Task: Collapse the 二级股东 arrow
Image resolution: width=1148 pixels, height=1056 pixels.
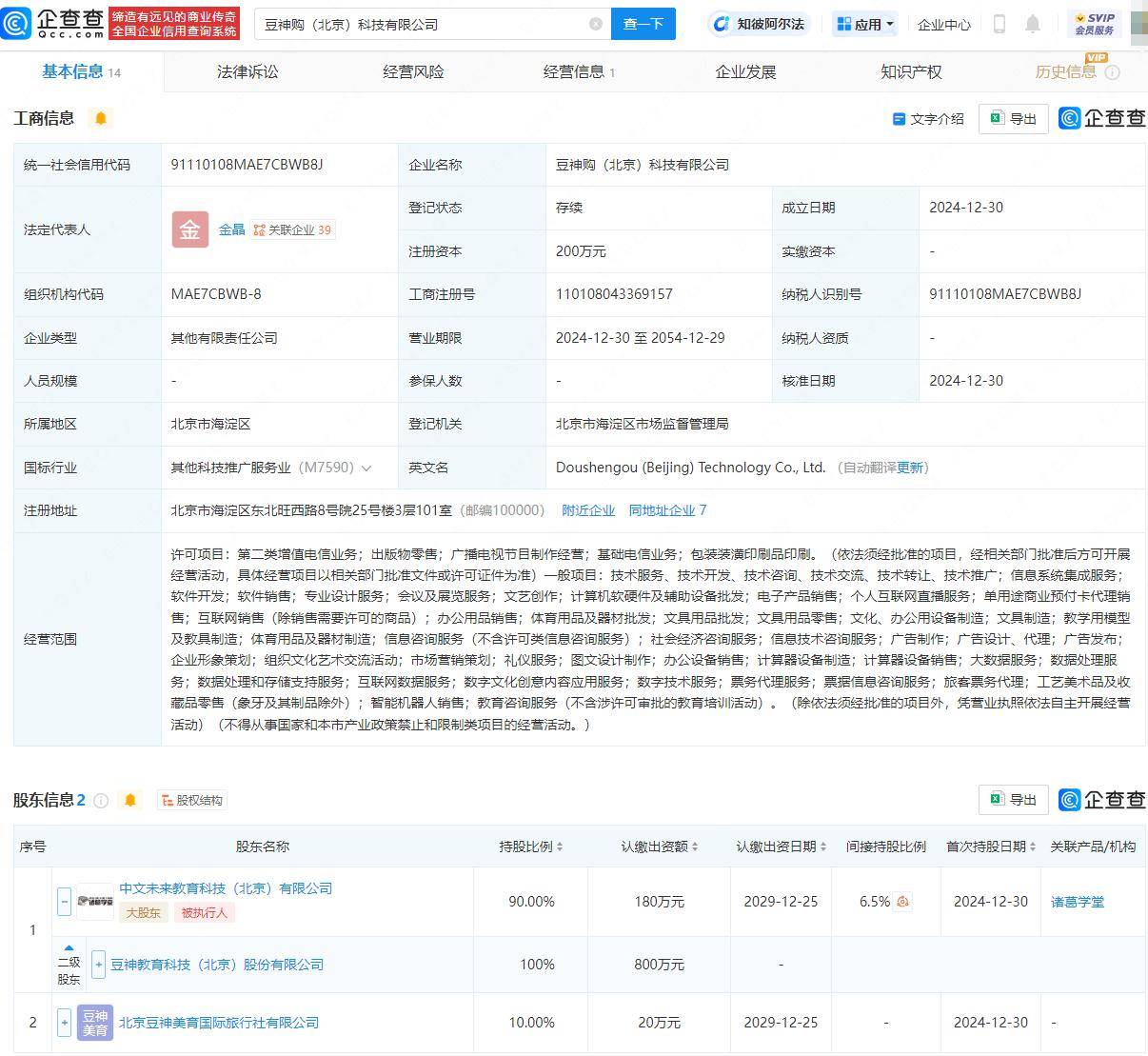Action: point(69,947)
